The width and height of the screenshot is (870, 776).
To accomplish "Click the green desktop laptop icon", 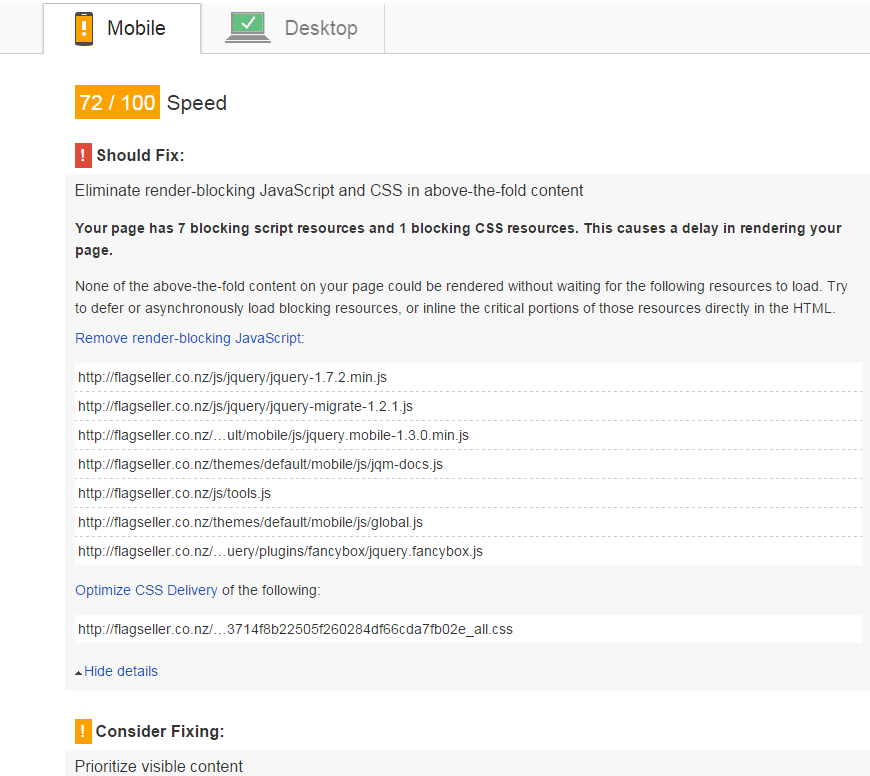I will tap(247, 27).
